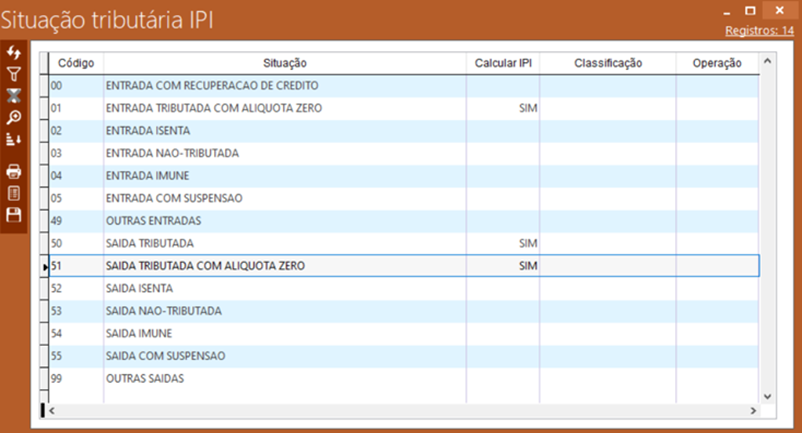802x433 pixels.
Task: Open the report document icon
Action: point(14,192)
